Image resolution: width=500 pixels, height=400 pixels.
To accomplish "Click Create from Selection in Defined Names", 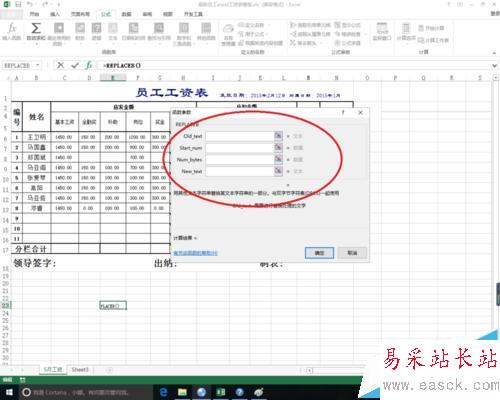I will click(261, 43).
